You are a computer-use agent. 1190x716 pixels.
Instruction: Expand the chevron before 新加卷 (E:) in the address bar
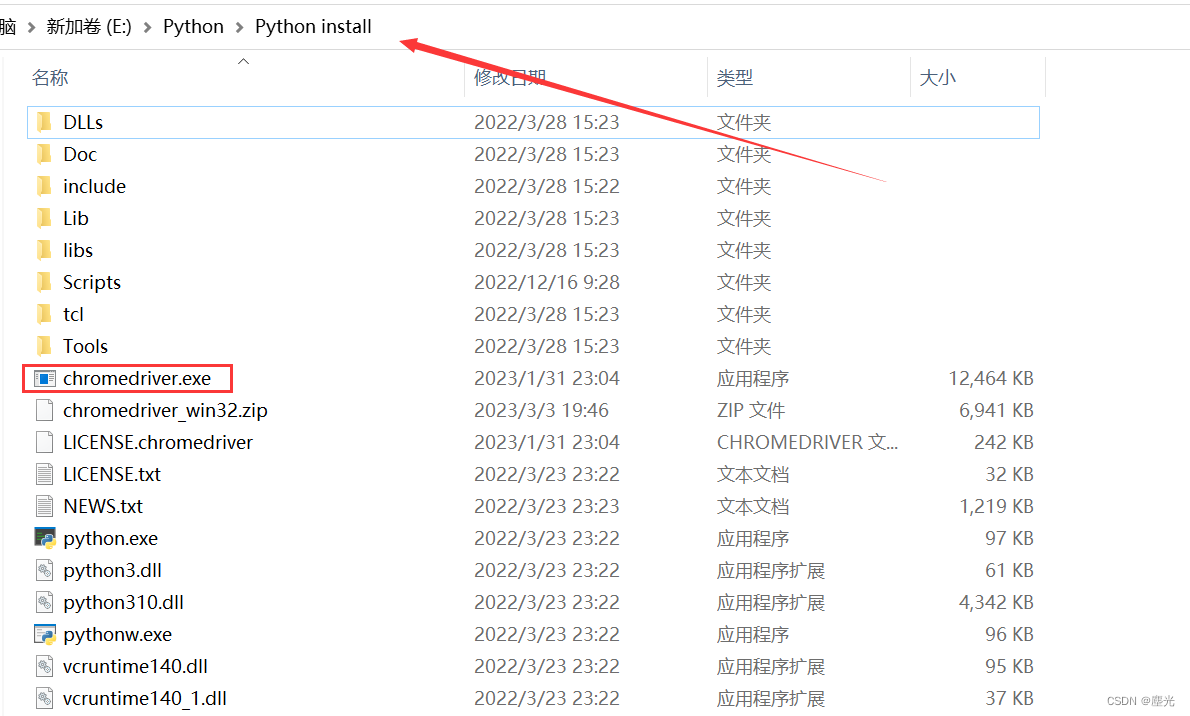tap(31, 27)
